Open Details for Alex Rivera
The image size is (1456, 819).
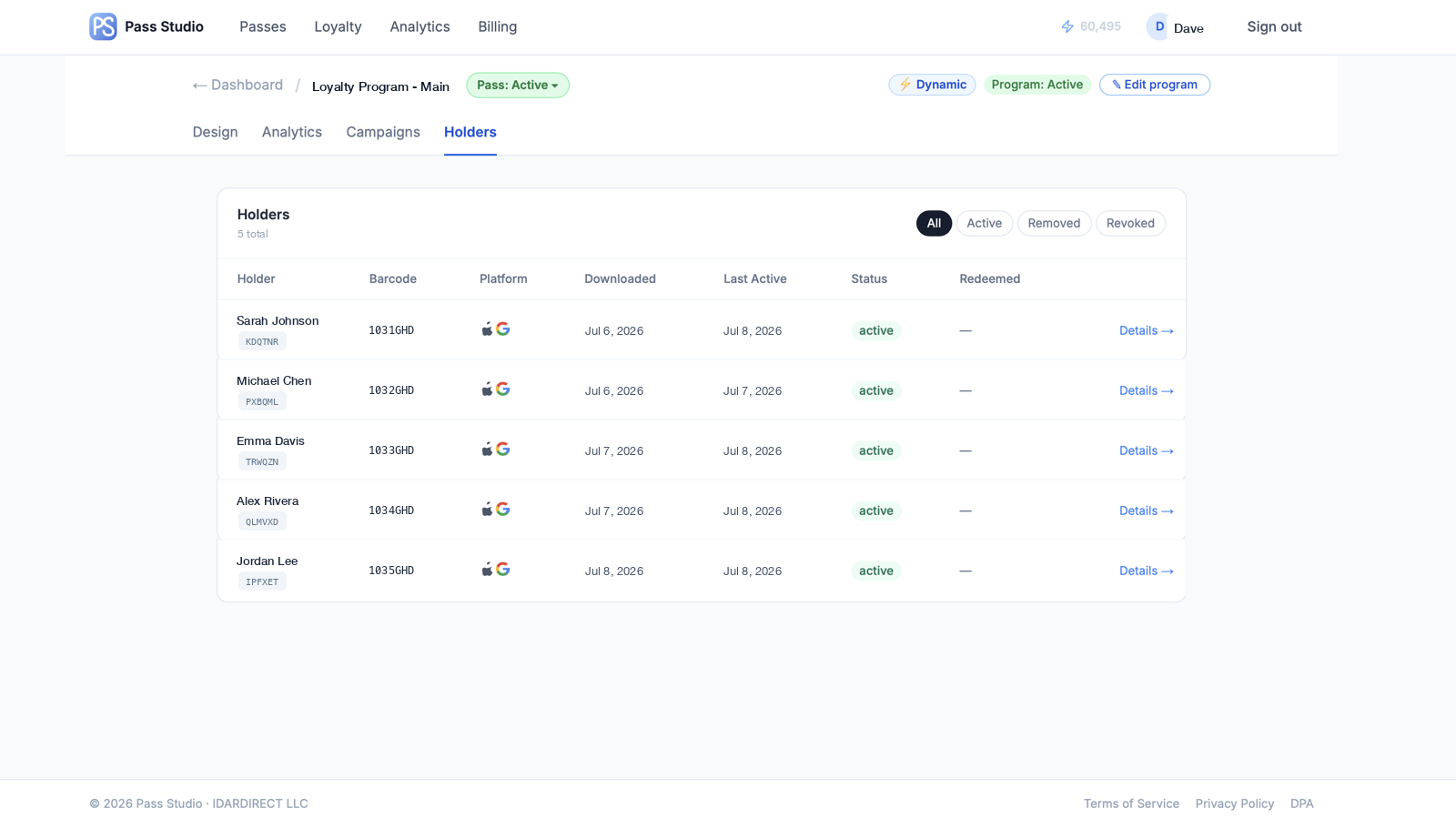pos(1147,511)
